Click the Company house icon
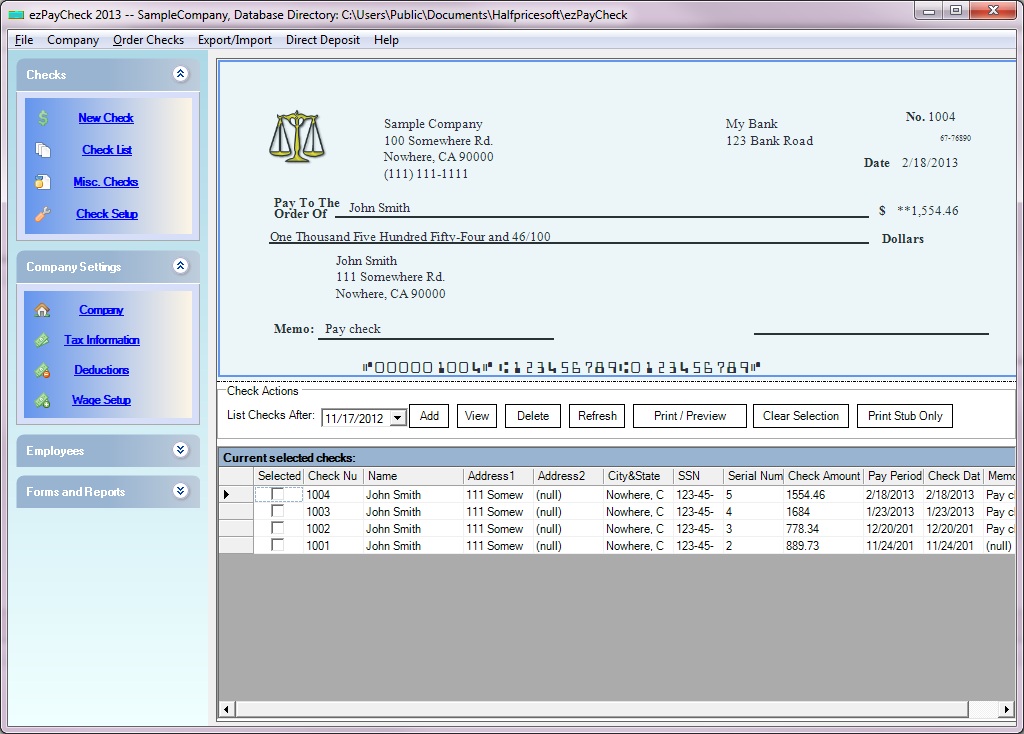1024x734 pixels. (x=43, y=310)
